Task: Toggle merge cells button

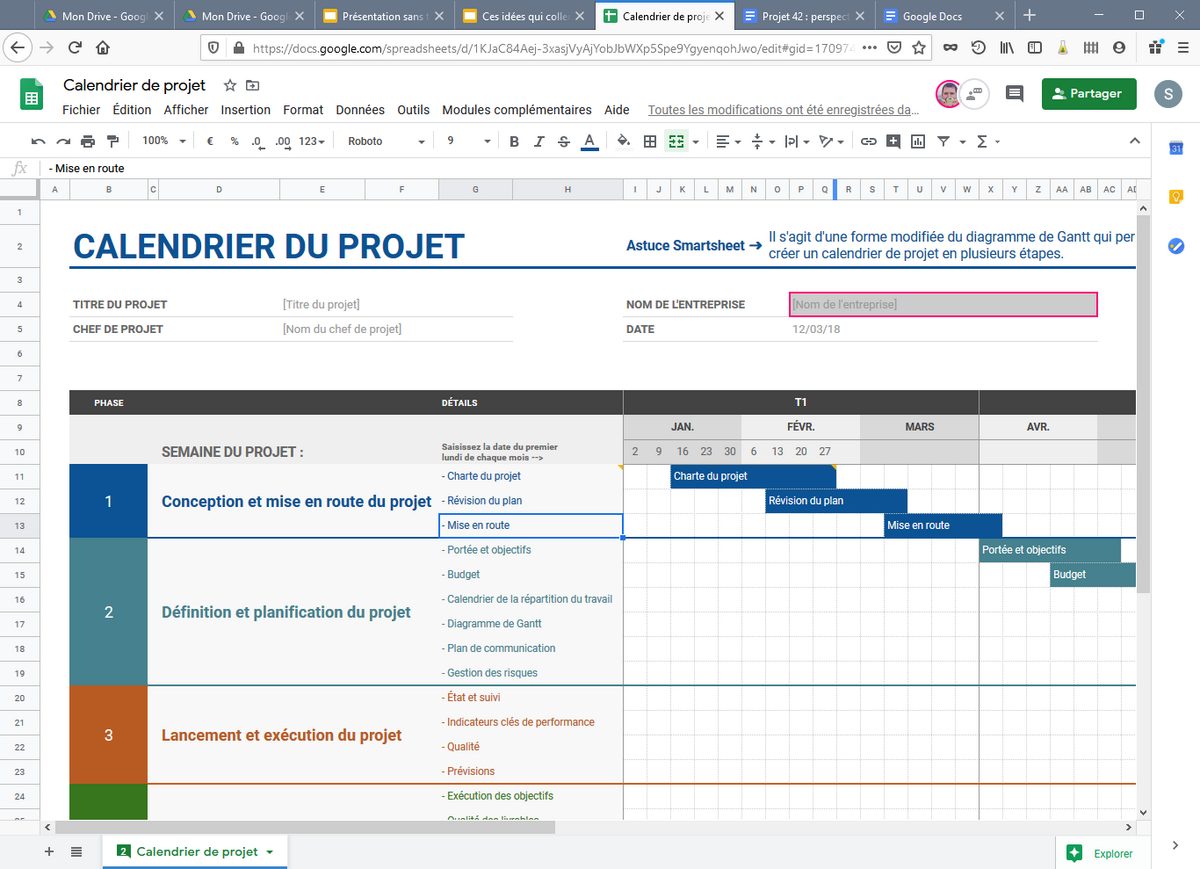Action: (x=676, y=141)
